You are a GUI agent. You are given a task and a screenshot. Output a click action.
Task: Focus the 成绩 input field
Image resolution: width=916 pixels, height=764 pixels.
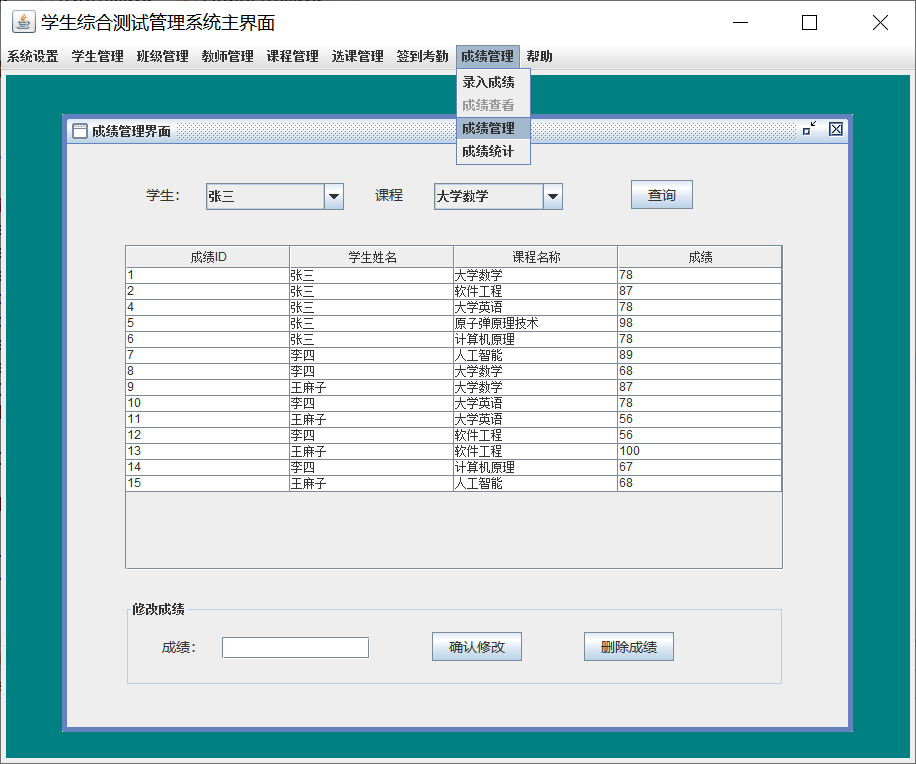click(x=295, y=647)
